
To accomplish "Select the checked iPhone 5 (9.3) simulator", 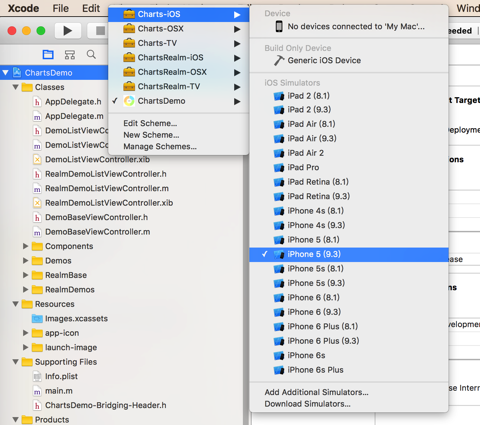I will [x=349, y=254].
